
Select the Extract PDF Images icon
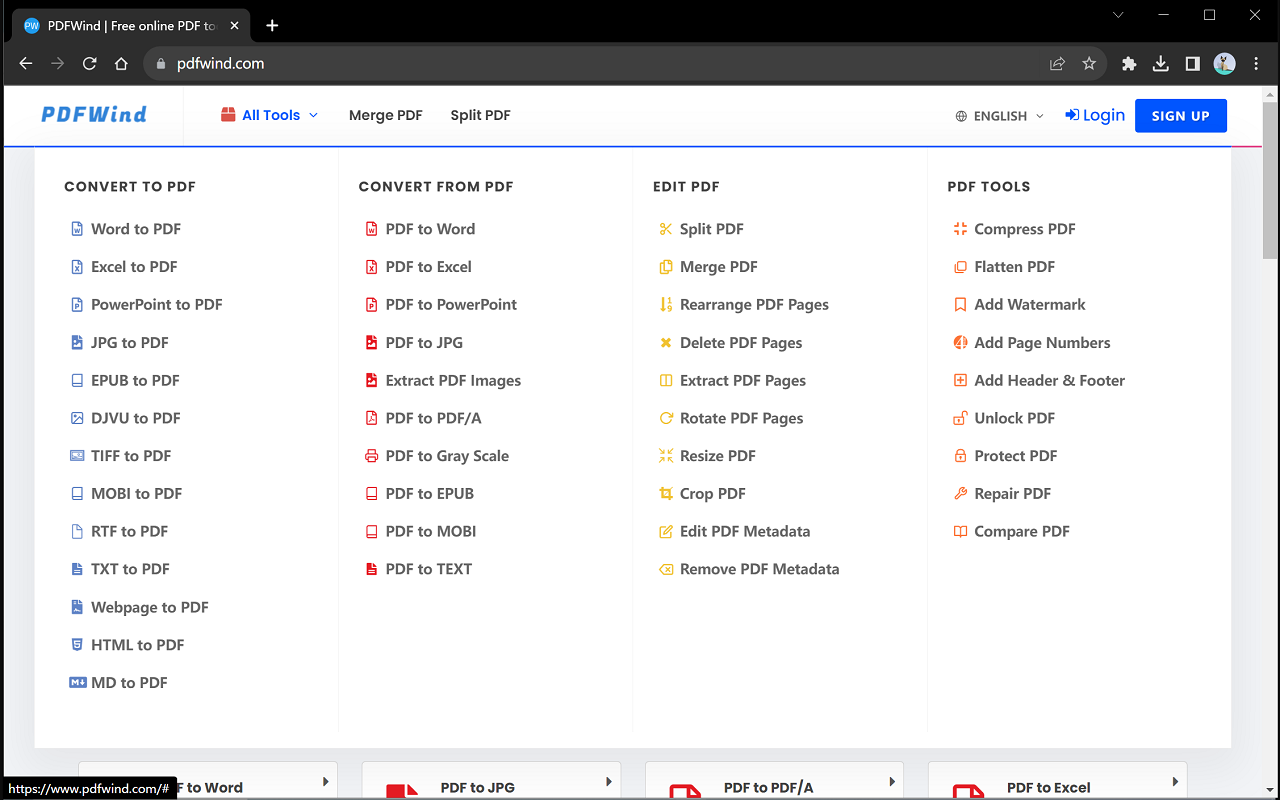click(x=371, y=380)
